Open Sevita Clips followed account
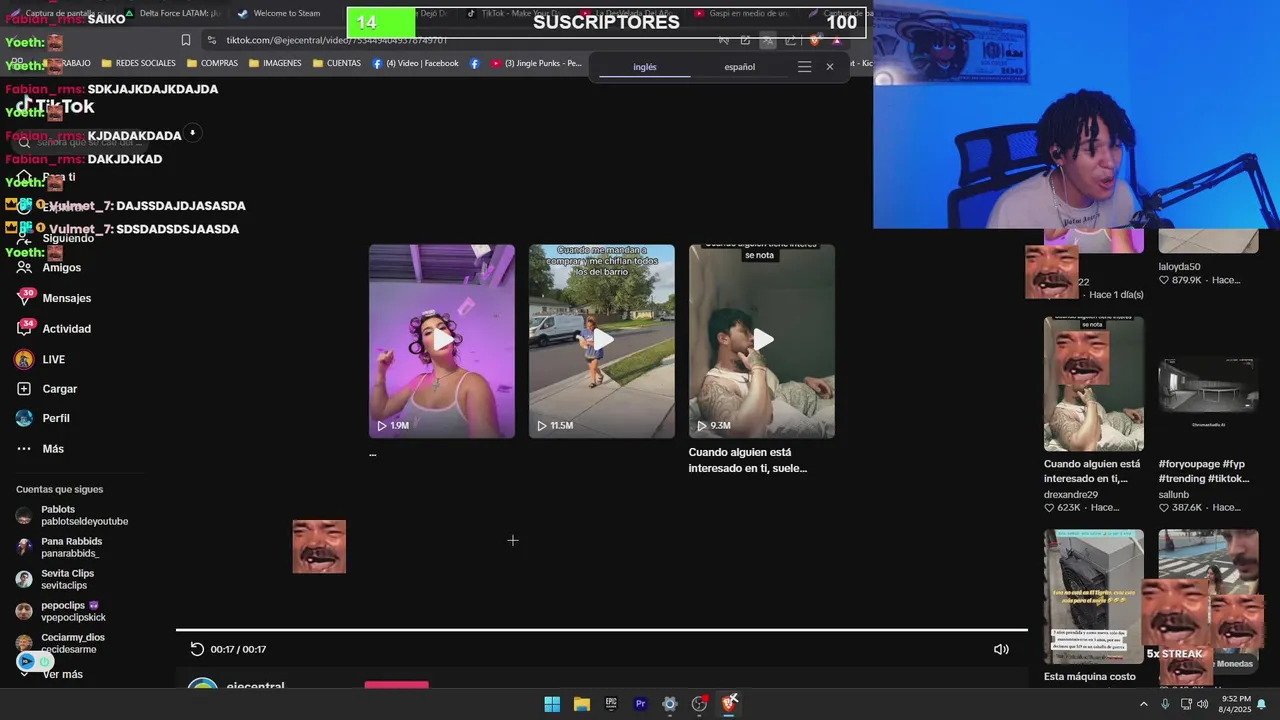The image size is (1280, 720). tap(56, 579)
